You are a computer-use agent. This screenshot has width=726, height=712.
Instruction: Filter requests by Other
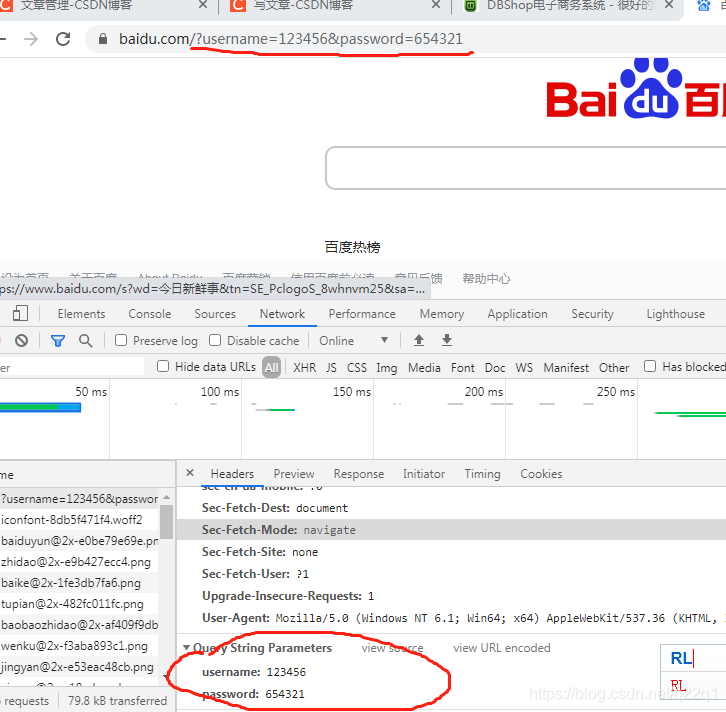[x=614, y=368]
